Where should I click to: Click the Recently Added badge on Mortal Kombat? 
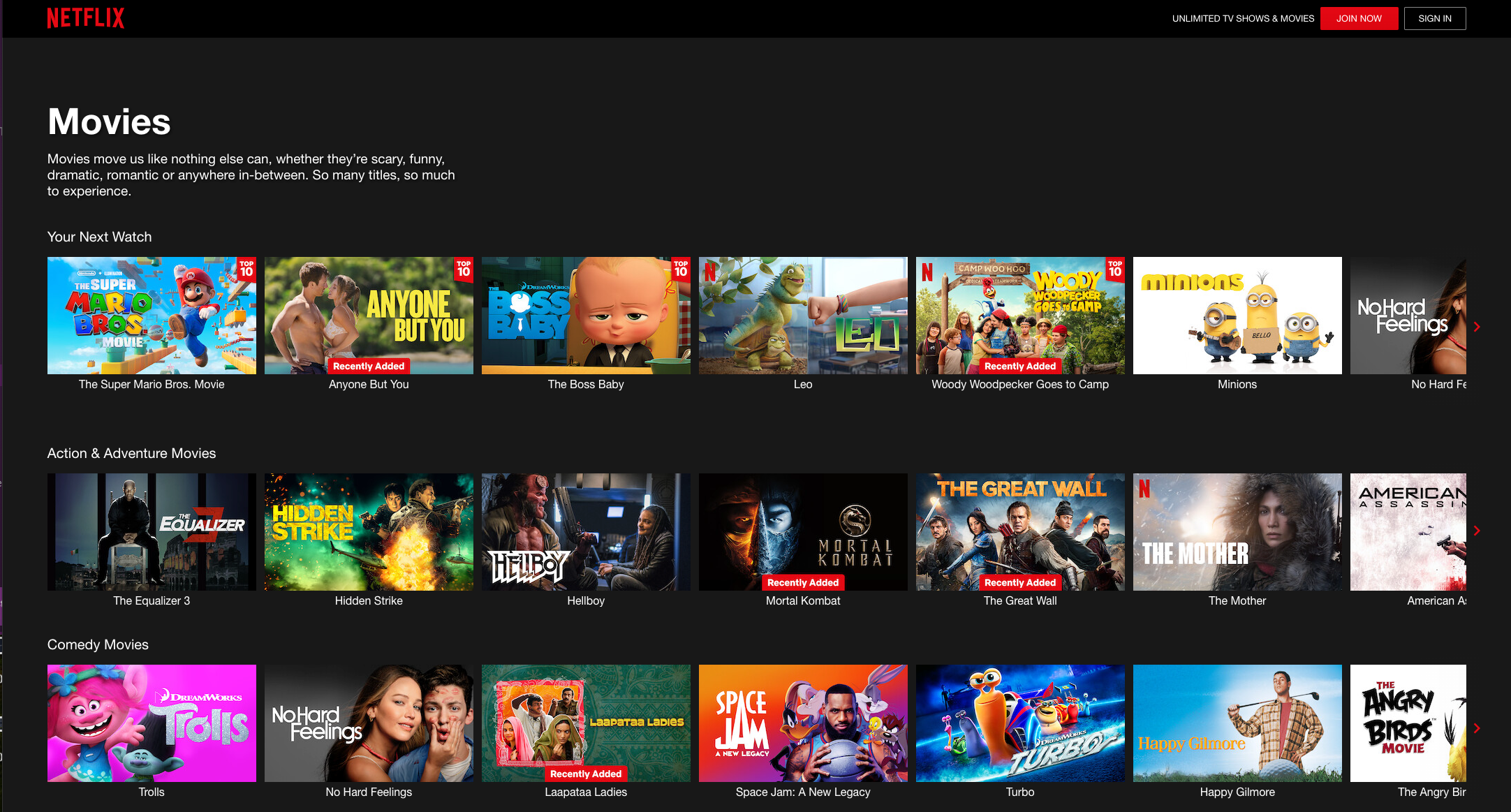802,582
